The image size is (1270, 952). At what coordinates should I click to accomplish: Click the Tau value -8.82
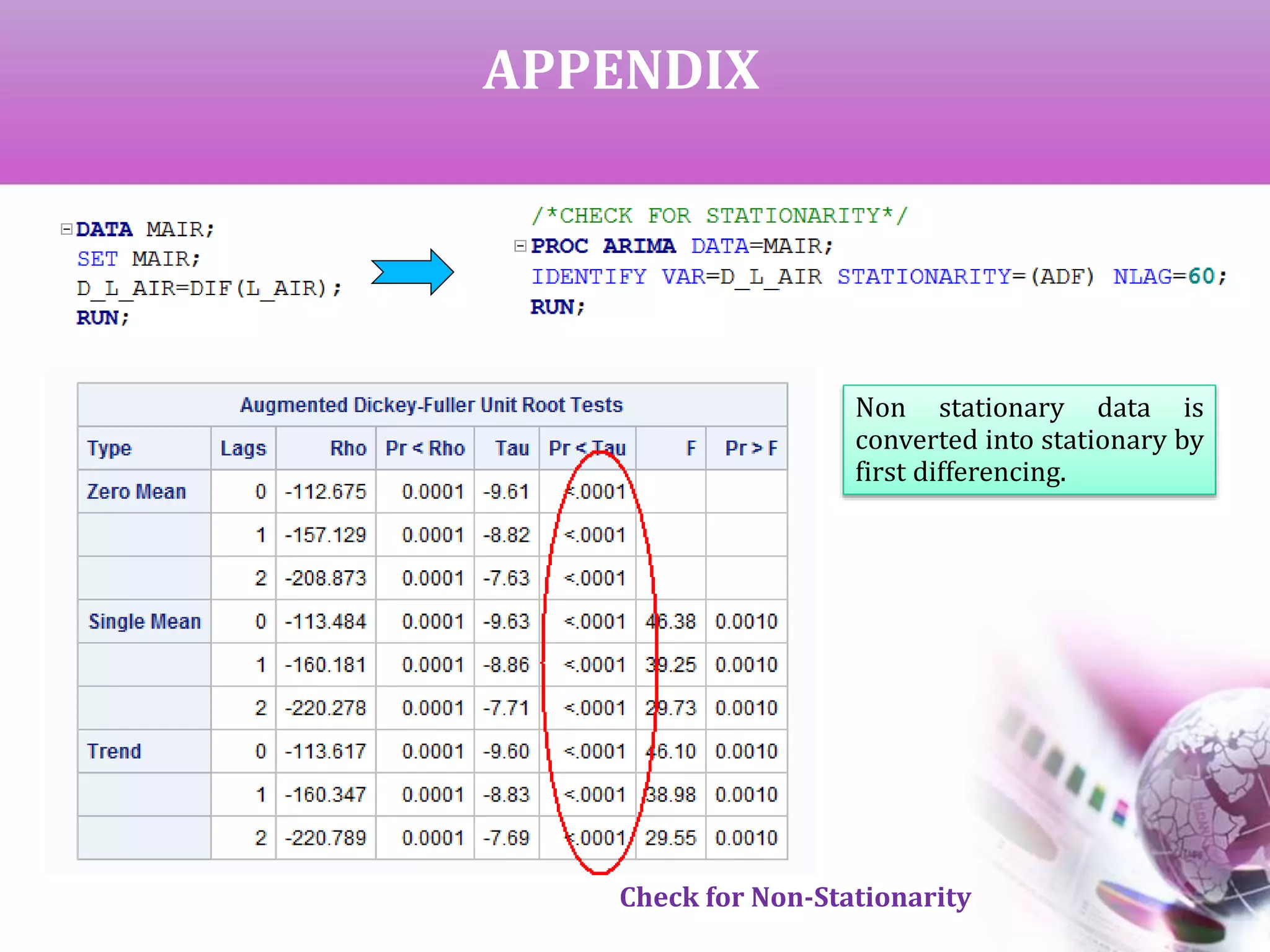(506, 535)
